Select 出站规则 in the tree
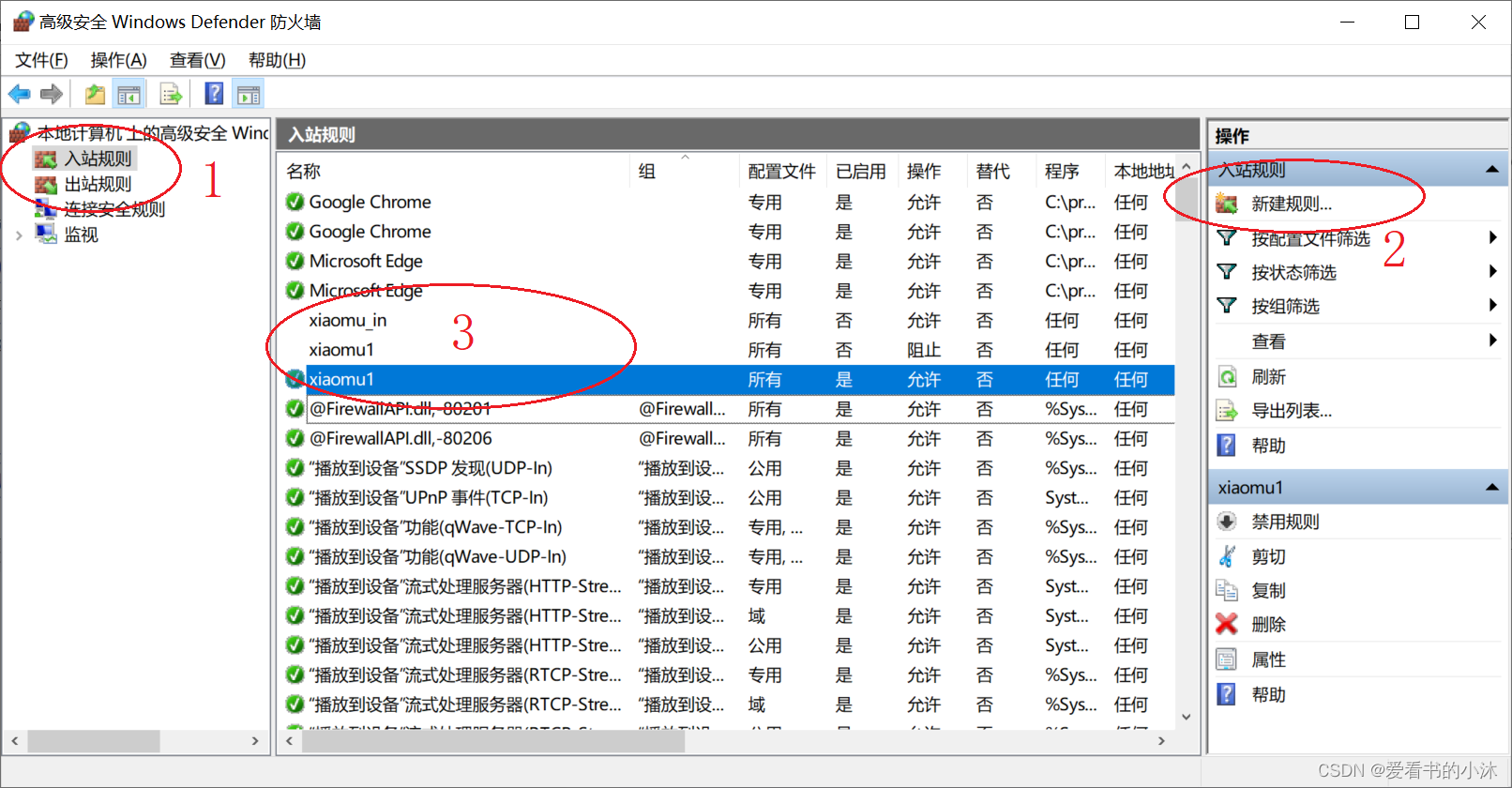 pyautogui.click(x=98, y=184)
